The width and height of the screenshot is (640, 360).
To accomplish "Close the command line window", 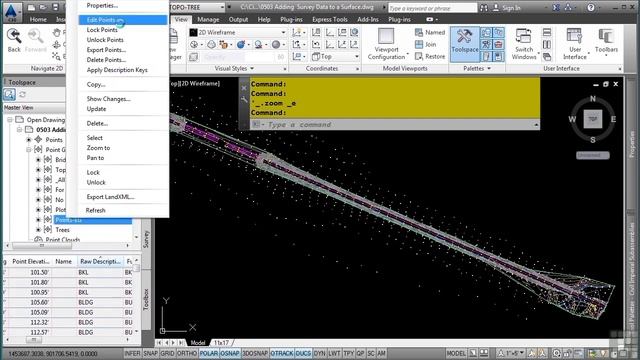I will click(x=244, y=88).
